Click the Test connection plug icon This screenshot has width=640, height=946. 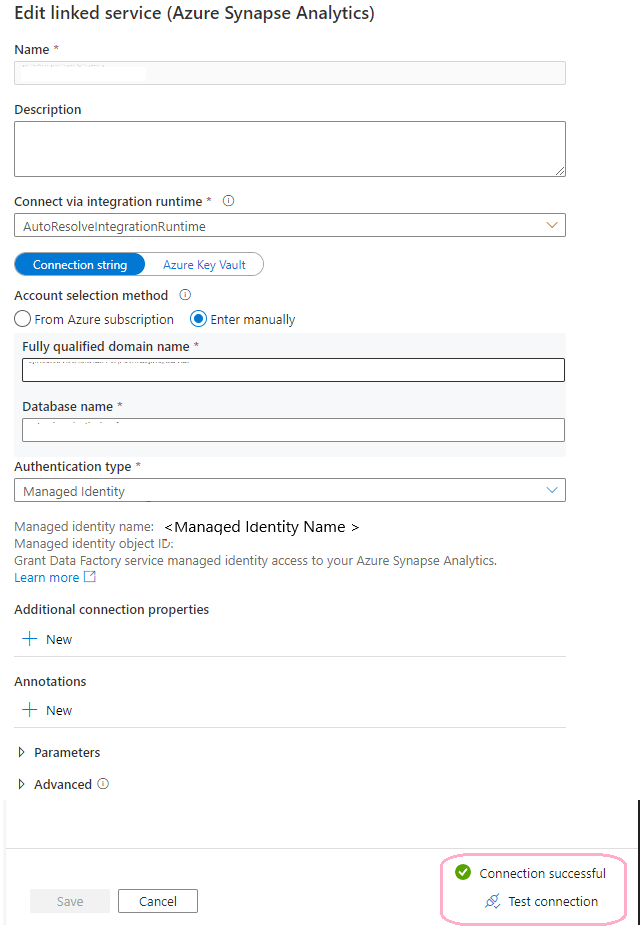point(492,901)
